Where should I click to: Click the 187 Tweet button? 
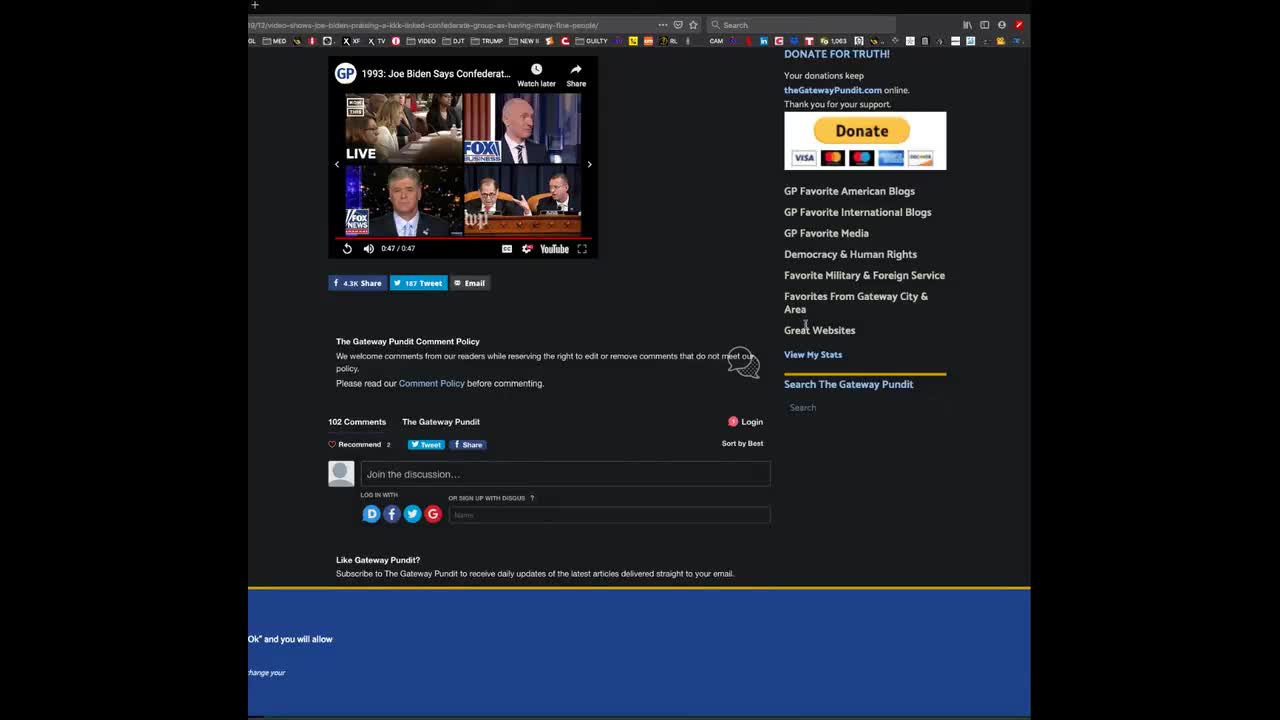pyautogui.click(x=418, y=283)
